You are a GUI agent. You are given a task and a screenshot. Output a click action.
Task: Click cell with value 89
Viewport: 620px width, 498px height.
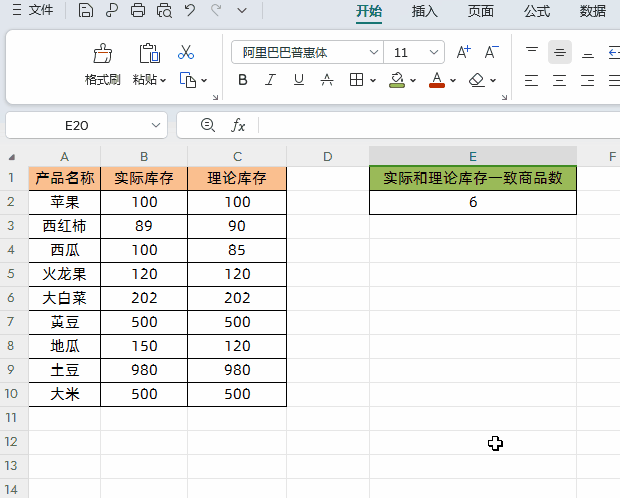click(144, 226)
